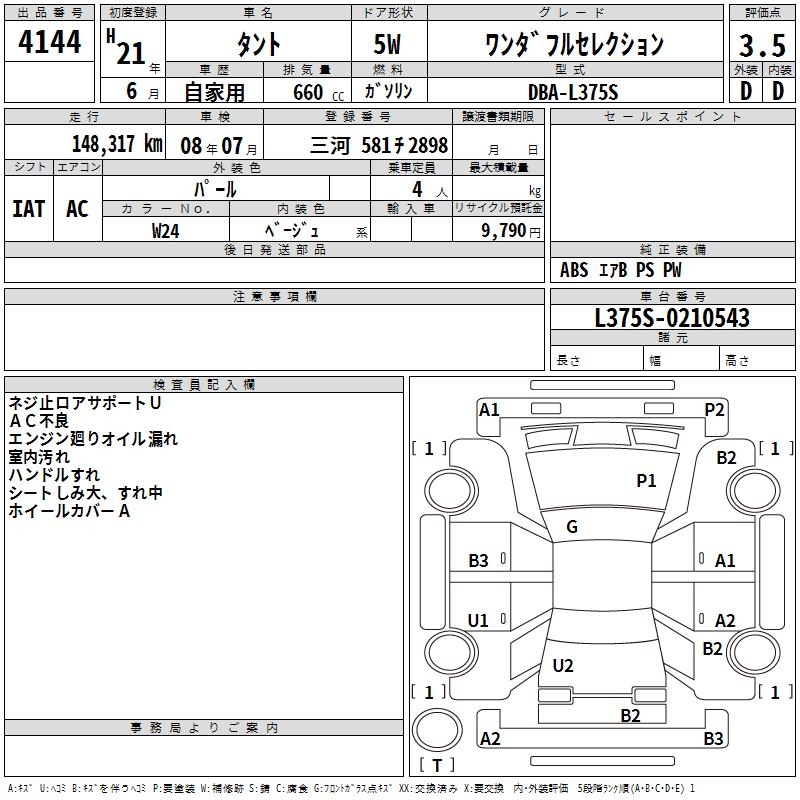Click the spare tire circle labeled T
800x800 pixels.
437,730
